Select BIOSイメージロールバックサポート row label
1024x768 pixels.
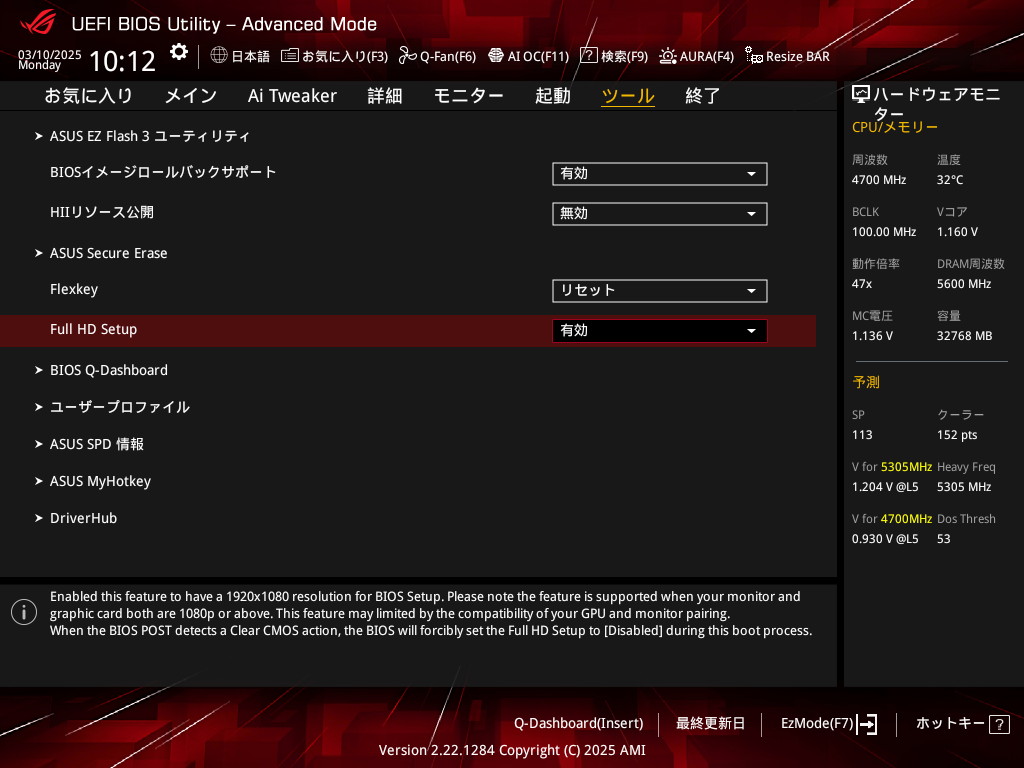[x=163, y=172]
